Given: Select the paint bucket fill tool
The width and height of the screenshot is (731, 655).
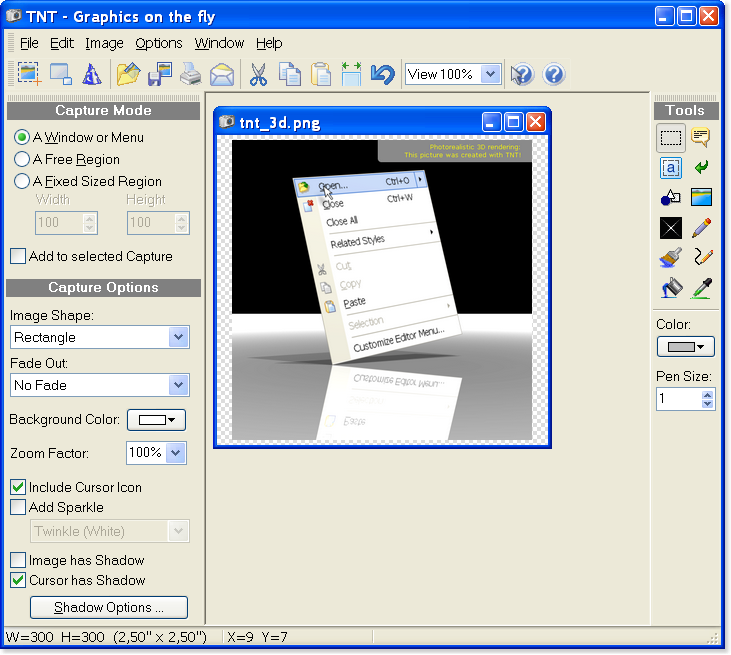Looking at the screenshot, I should pyautogui.click(x=671, y=288).
